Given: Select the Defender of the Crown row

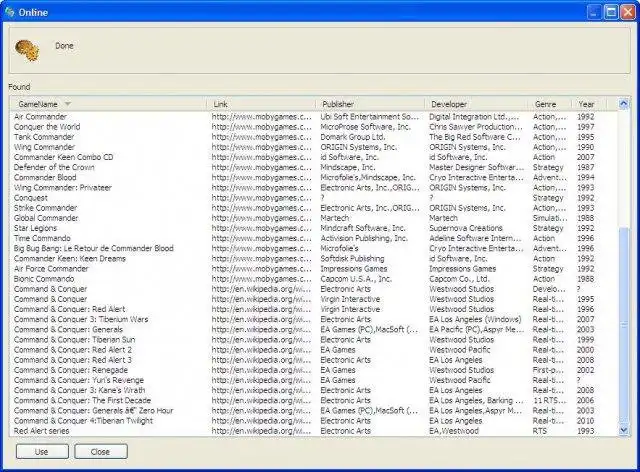Looking at the screenshot, I should pos(313,167).
